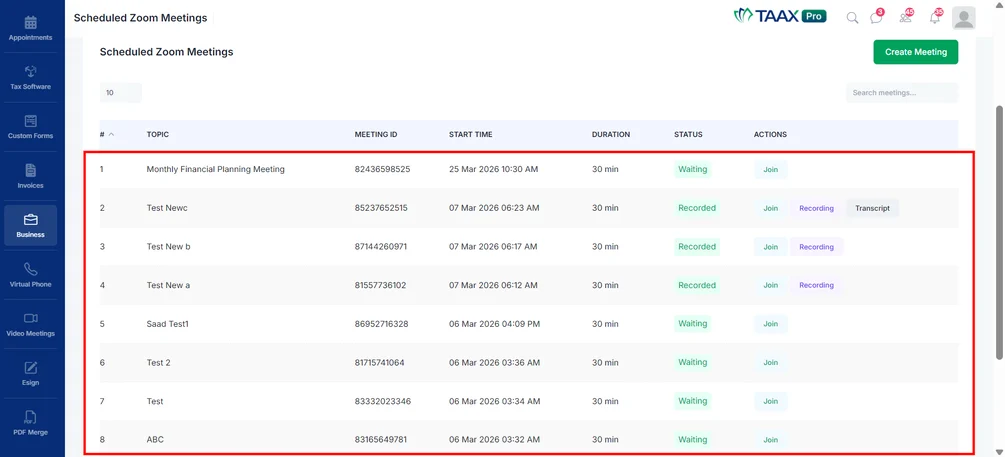Screen dimensions: 1005x457
Task: Open the rows-per-page selector showing 10
Action: pos(120,92)
